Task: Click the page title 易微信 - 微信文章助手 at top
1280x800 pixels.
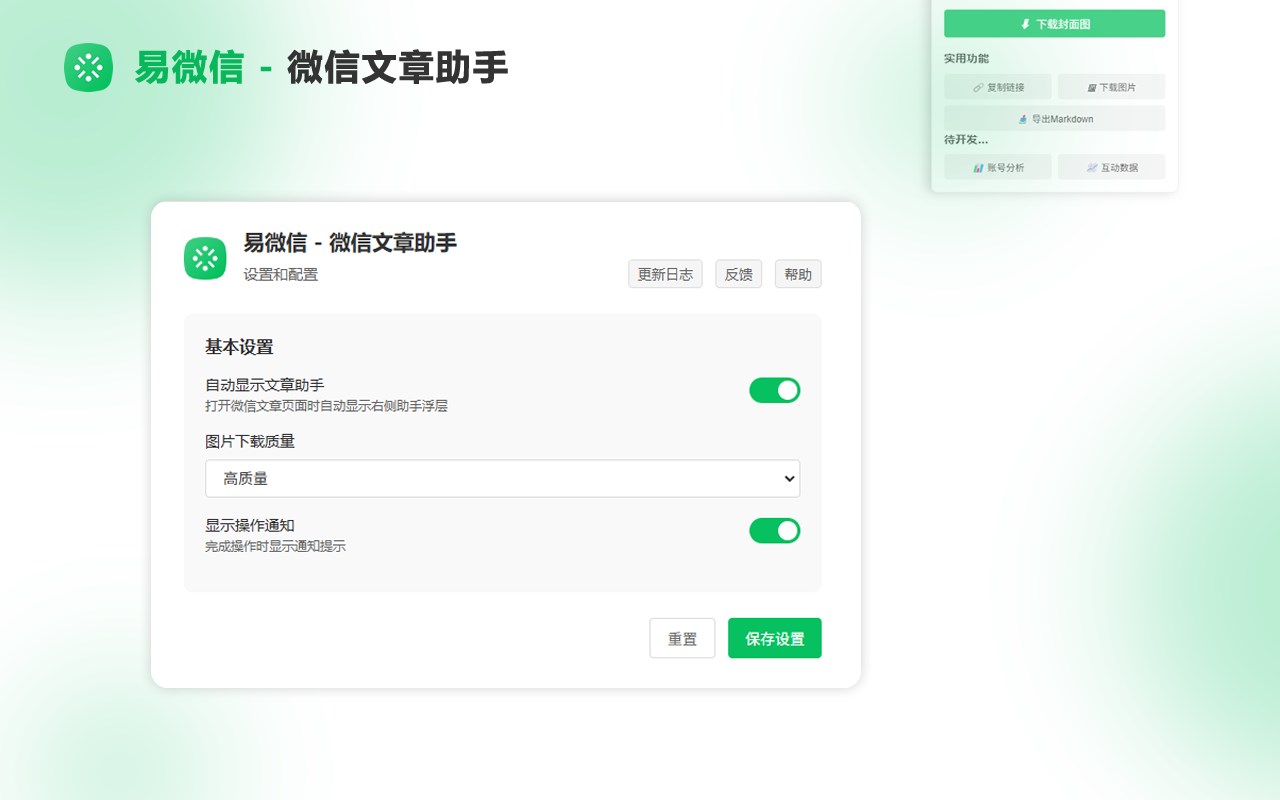Action: point(321,68)
